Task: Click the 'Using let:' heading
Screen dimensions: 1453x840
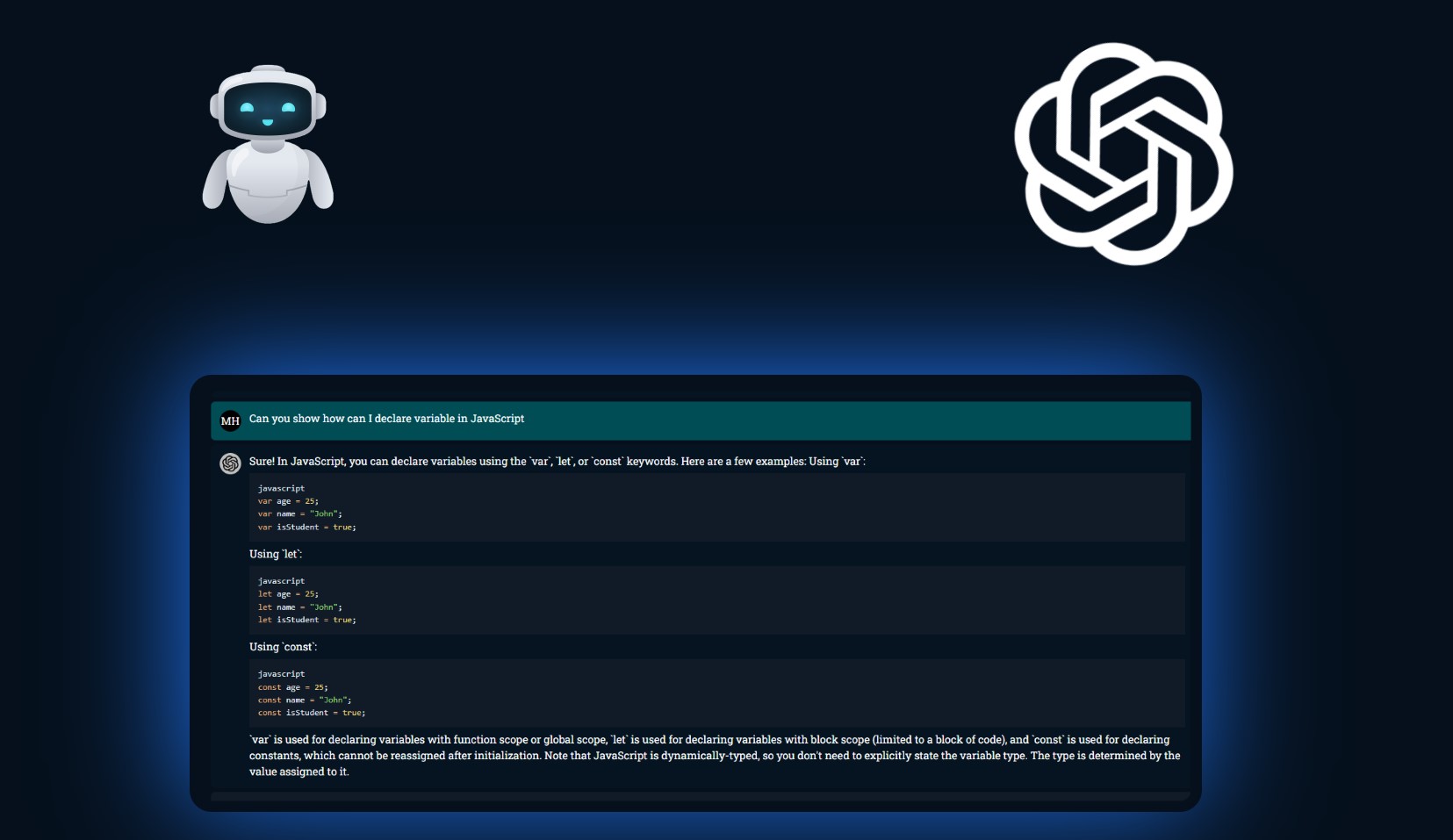Action: tap(276, 554)
